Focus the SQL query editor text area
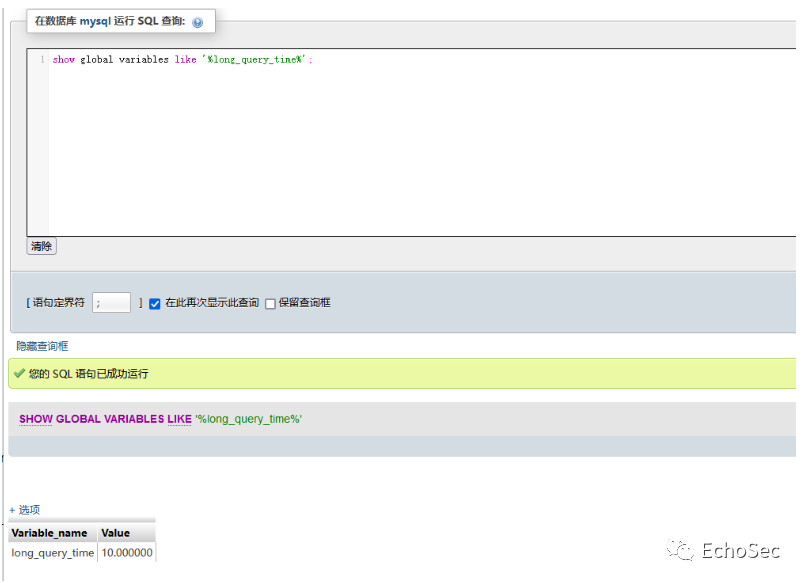 [x=411, y=142]
